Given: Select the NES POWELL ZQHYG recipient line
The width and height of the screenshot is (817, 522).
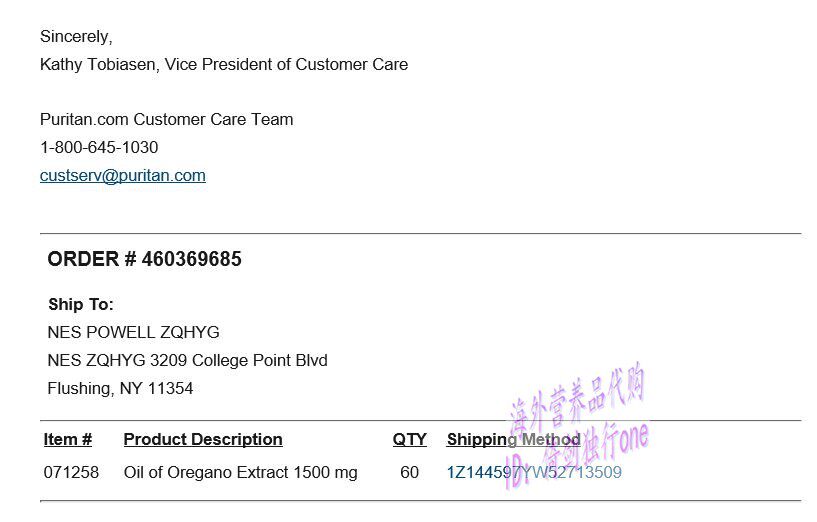Looking at the screenshot, I should [x=134, y=333].
